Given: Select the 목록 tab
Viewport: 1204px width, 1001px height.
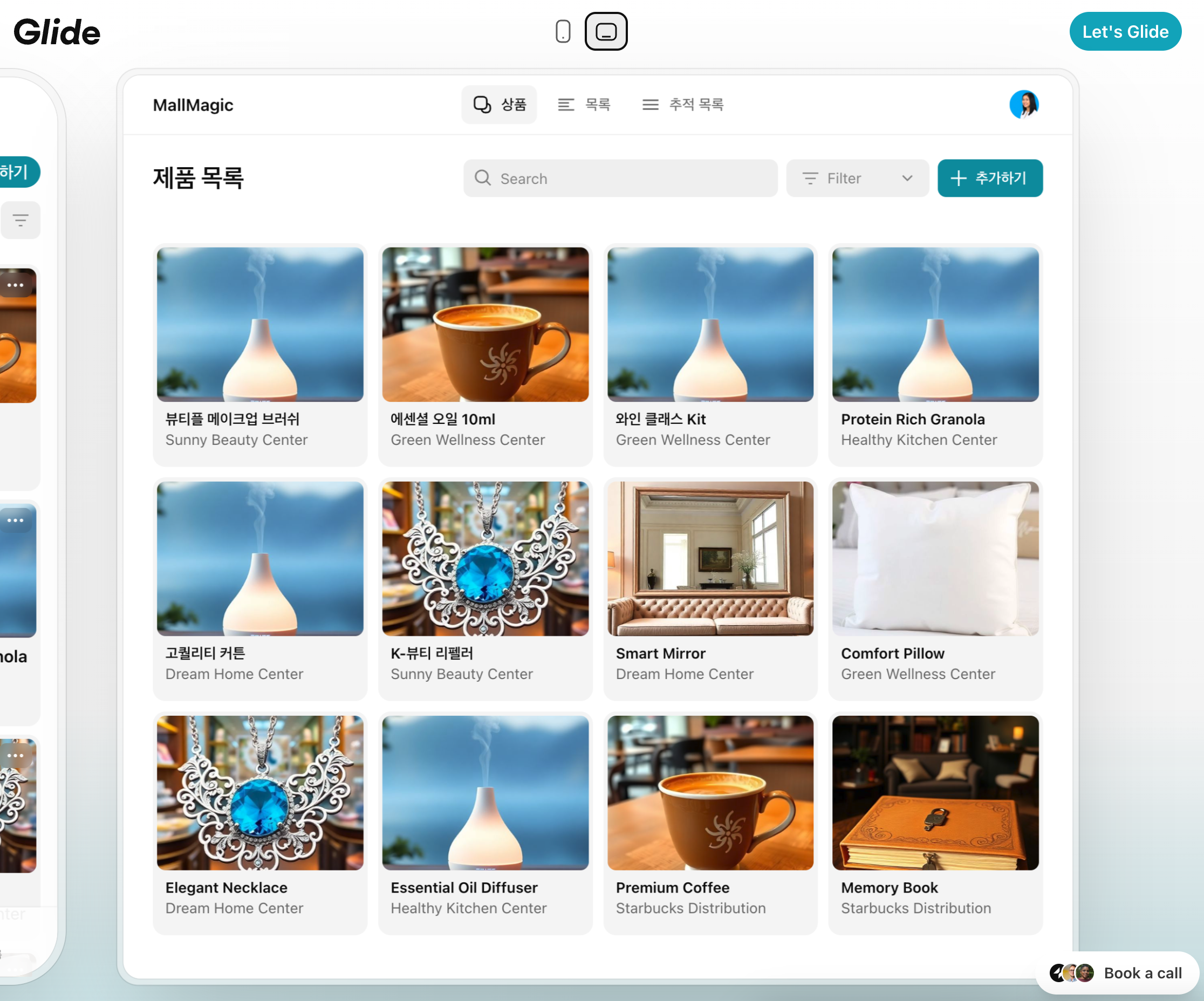Looking at the screenshot, I should tap(584, 104).
